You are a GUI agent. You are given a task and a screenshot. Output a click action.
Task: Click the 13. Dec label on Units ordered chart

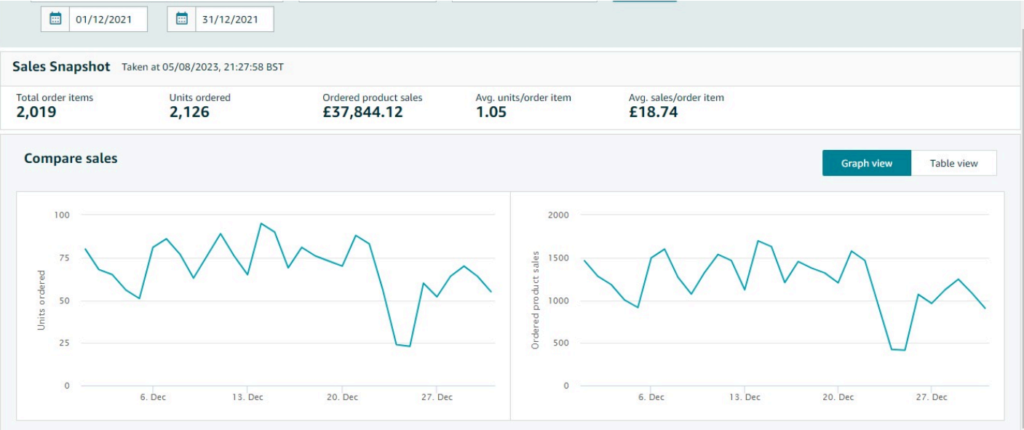247,397
